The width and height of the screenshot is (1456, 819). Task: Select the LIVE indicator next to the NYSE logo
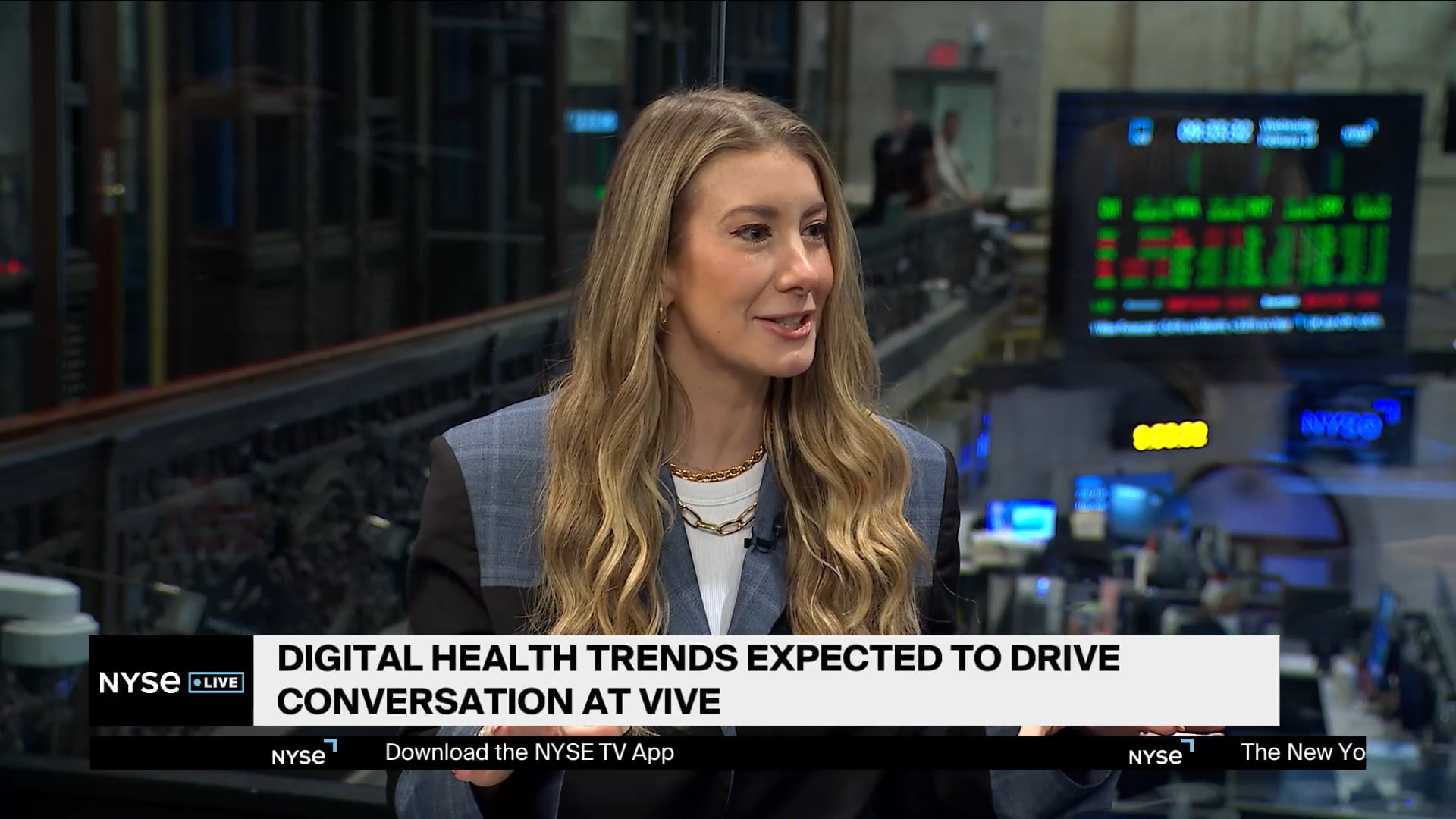[x=216, y=682]
